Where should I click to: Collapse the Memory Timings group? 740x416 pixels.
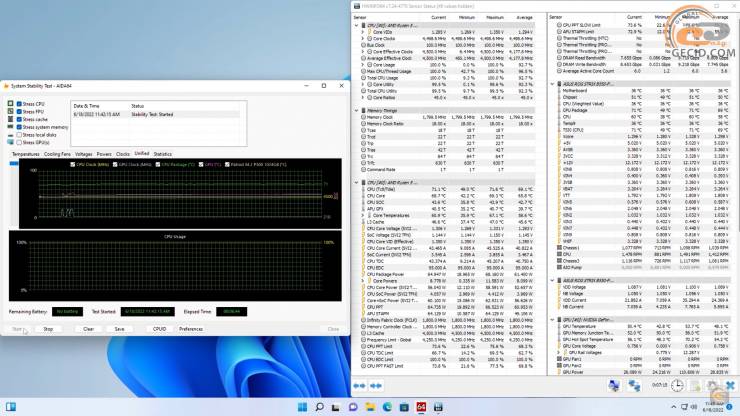tap(356, 110)
